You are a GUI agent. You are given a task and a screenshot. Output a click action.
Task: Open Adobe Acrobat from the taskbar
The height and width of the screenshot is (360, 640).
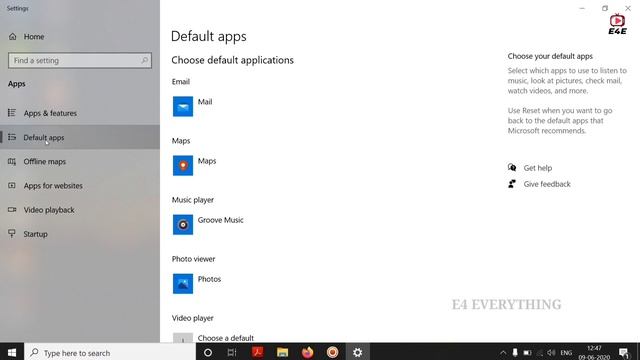(257, 352)
